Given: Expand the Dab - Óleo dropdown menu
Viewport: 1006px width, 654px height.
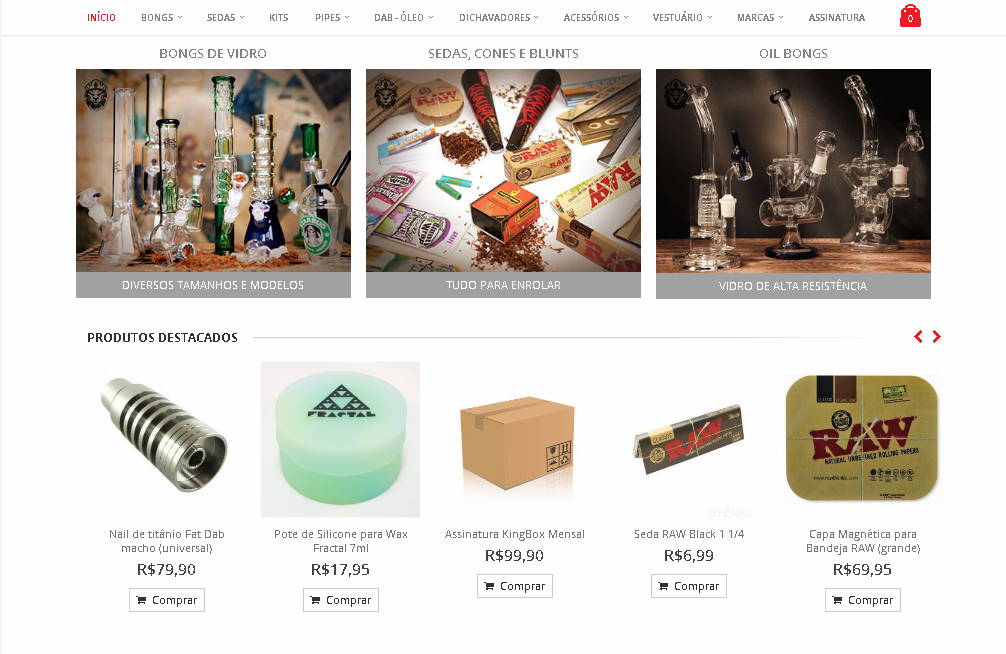Looking at the screenshot, I should pyautogui.click(x=404, y=17).
